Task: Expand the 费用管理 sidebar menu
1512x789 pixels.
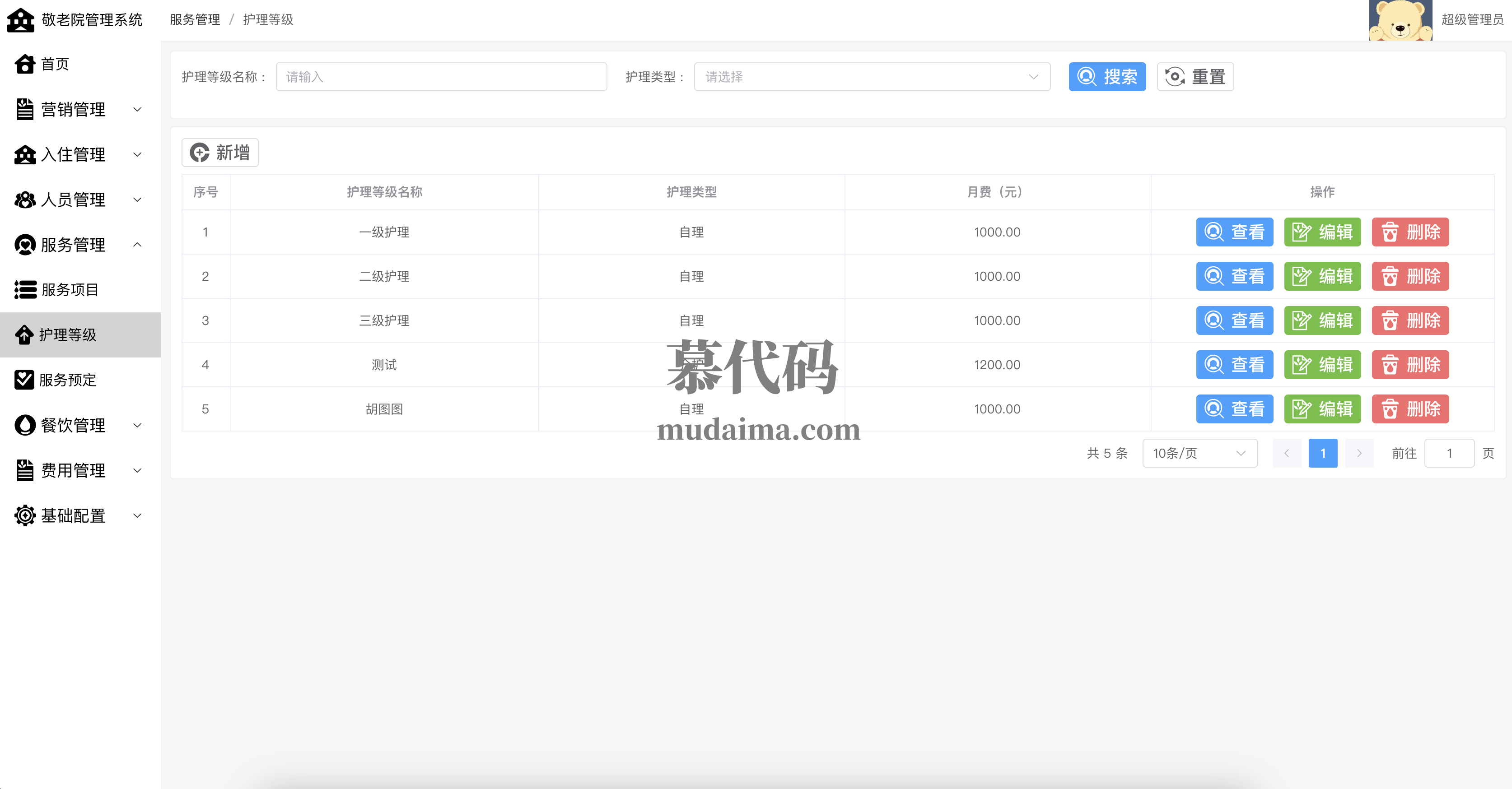Action: pyautogui.click(x=73, y=470)
